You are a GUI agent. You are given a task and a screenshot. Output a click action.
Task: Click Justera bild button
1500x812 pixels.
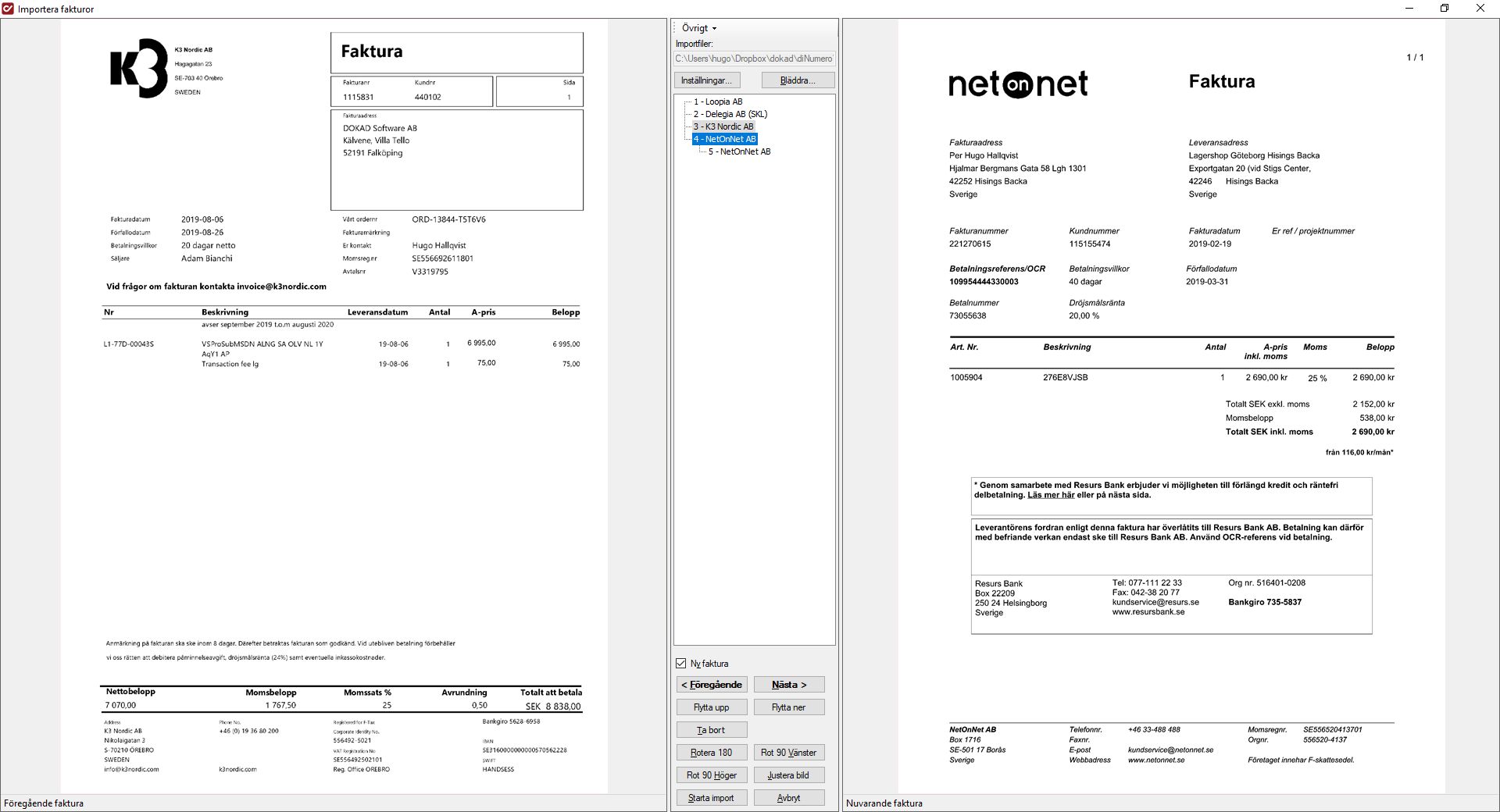[788, 775]
